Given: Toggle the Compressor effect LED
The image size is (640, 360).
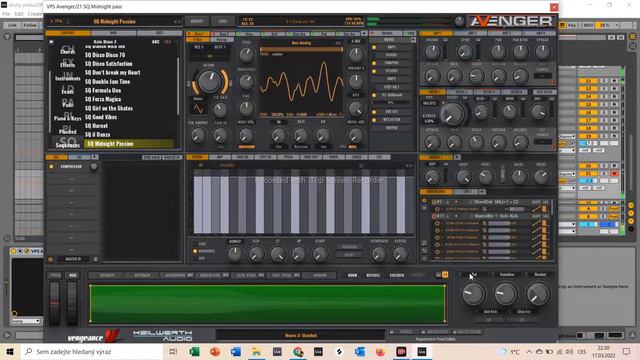Looking at the screenshot, I should pyautogui.click(x=51, y=167).
